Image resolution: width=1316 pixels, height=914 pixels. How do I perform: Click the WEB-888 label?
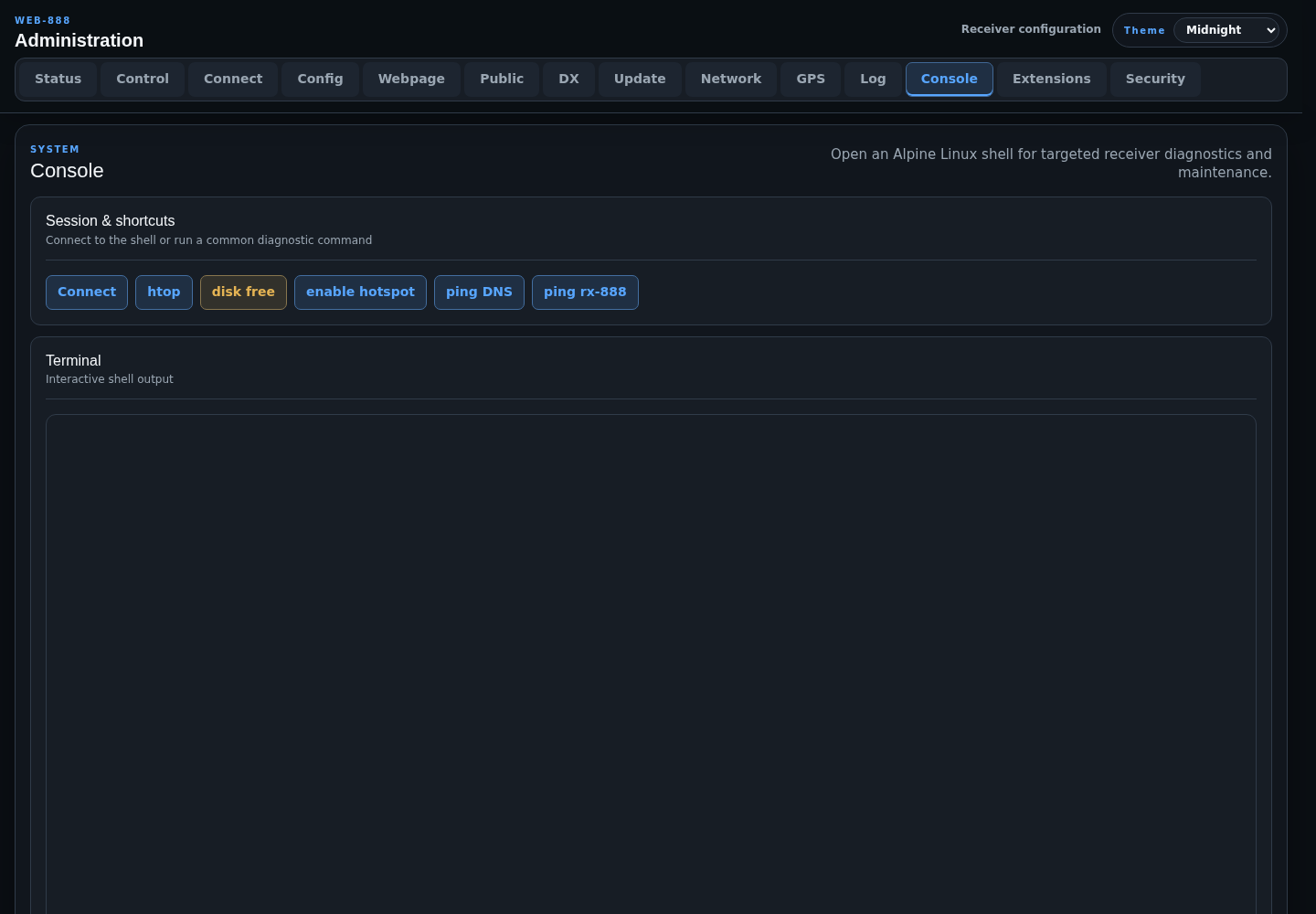coord(42,20)
